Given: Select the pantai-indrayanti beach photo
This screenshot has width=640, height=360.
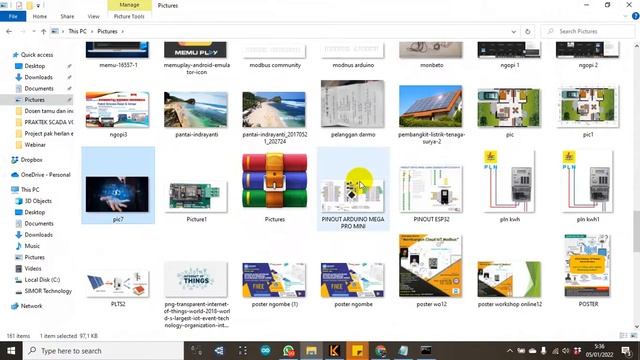Looking at the screenshot, I should pyautogui.click(x=196, y=110).
